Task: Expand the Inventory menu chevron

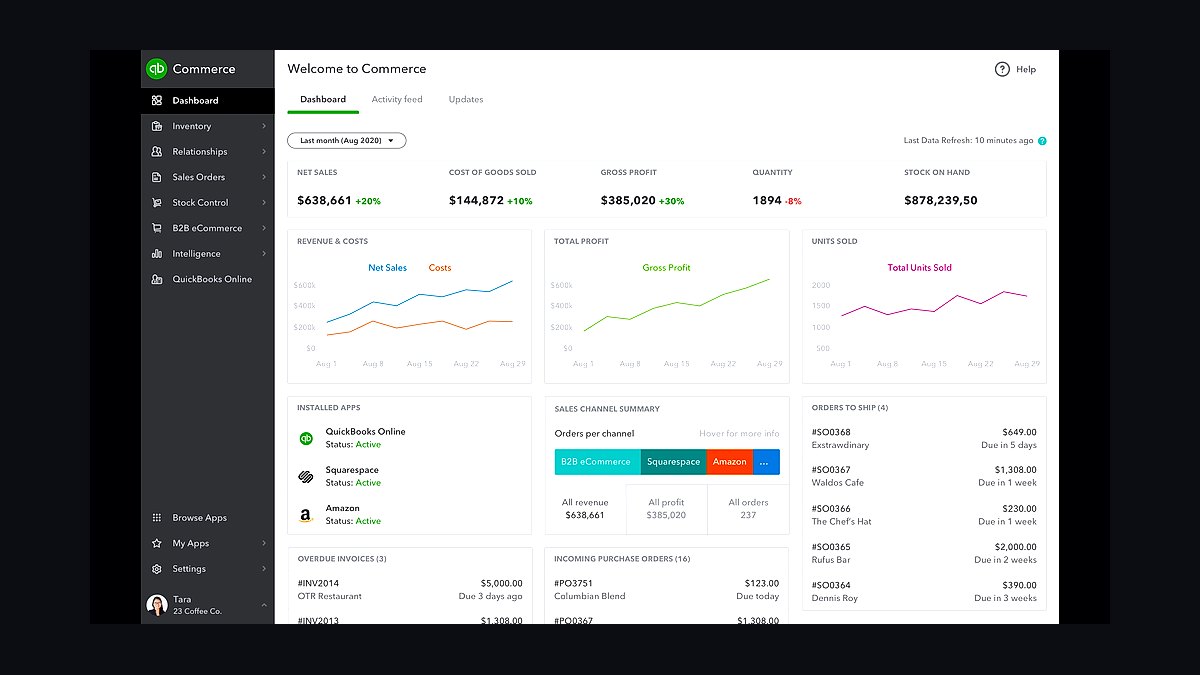Action: click(x=264, y=126)
